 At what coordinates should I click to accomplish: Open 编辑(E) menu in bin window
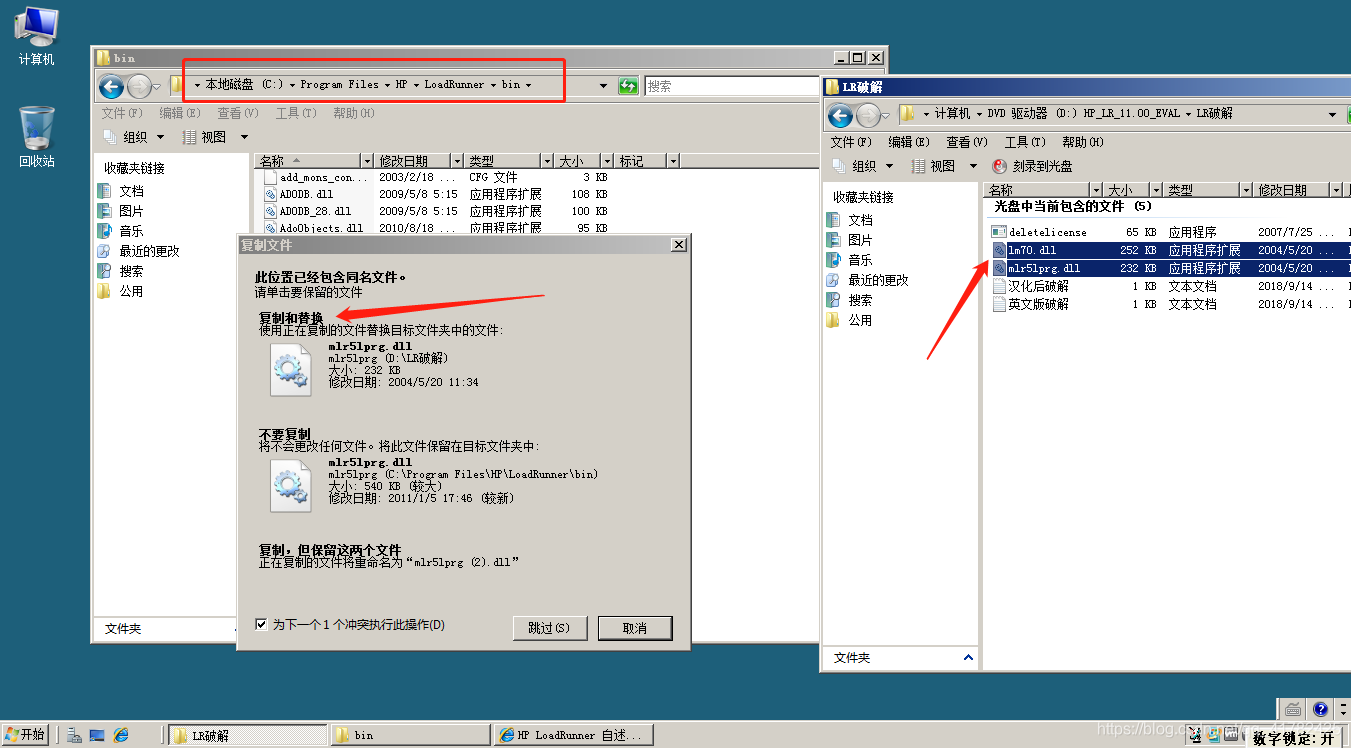coord(180,113)
